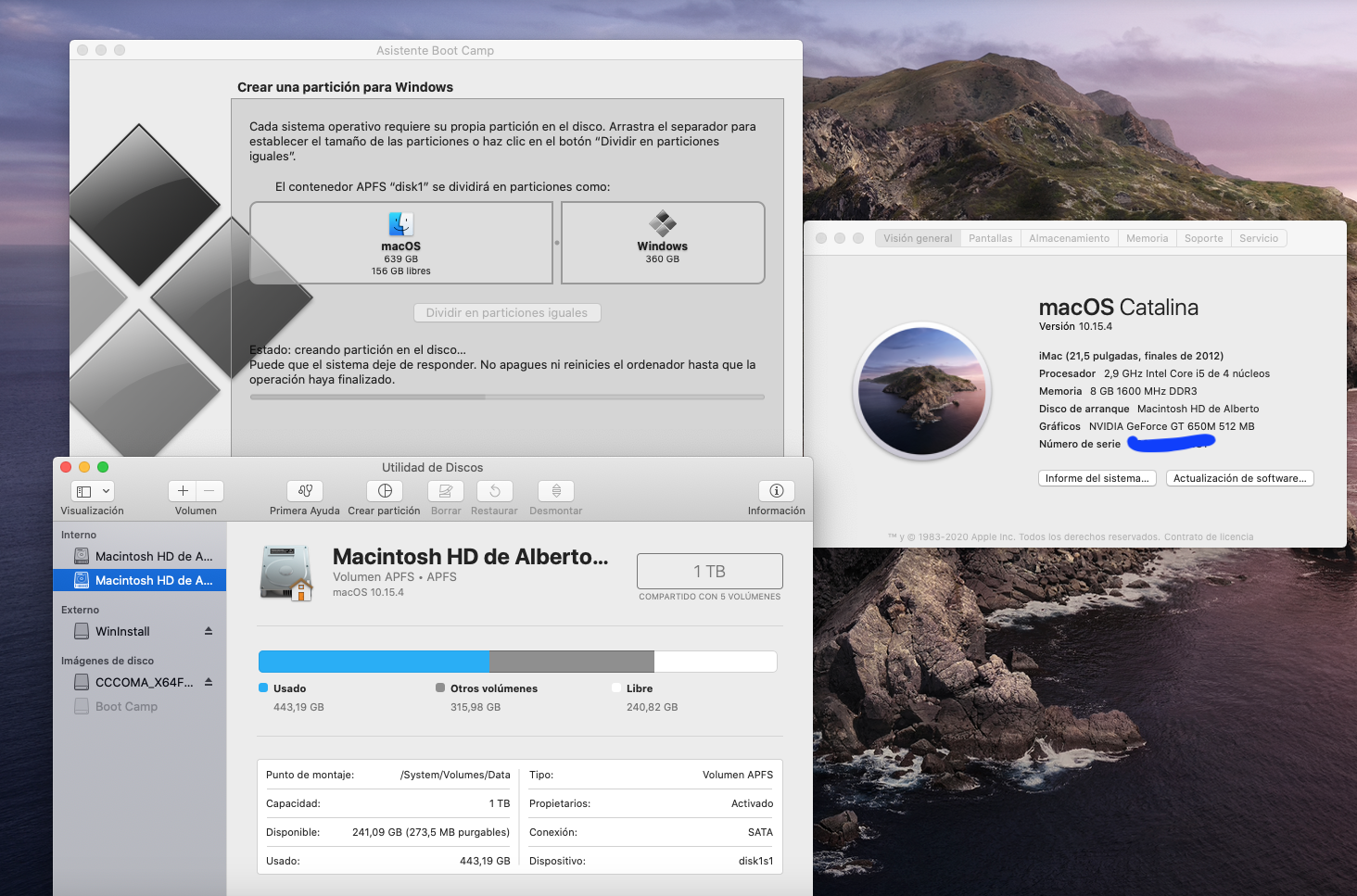Click Actualización de software... button
1357x896 pixels.
coord(1240,478)
